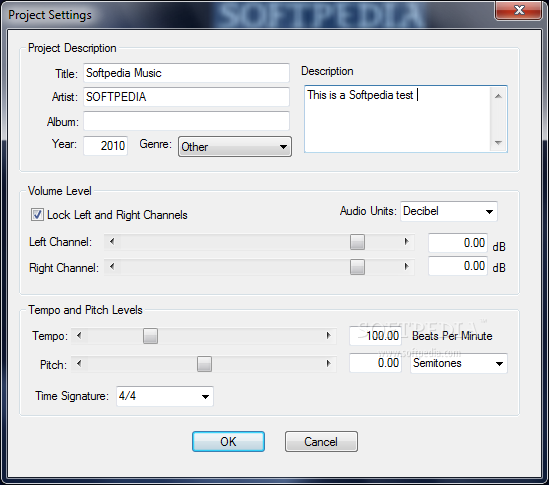Click Pitch slider right arrow
Image resolution: width=549 pixels, height=485 pixels.
328,363
